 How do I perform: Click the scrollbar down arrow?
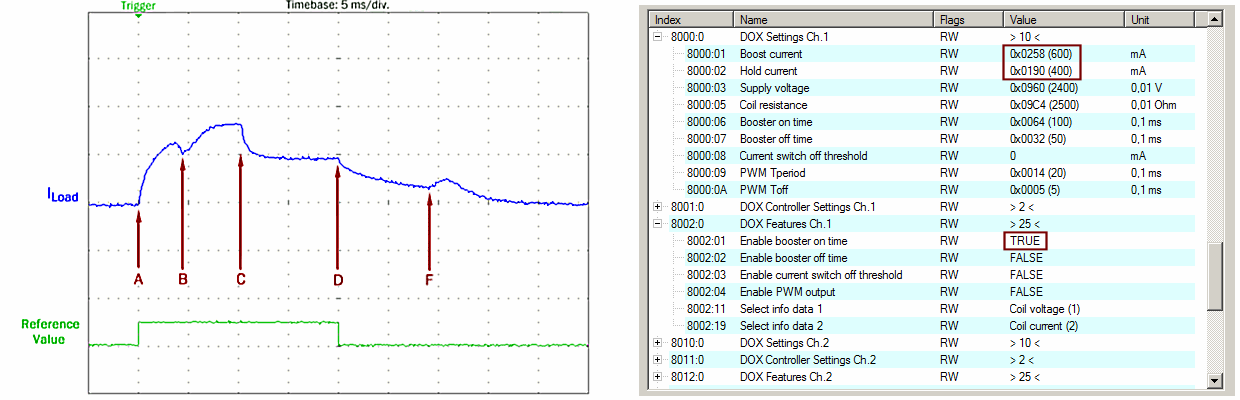(x=1215, y=380)
